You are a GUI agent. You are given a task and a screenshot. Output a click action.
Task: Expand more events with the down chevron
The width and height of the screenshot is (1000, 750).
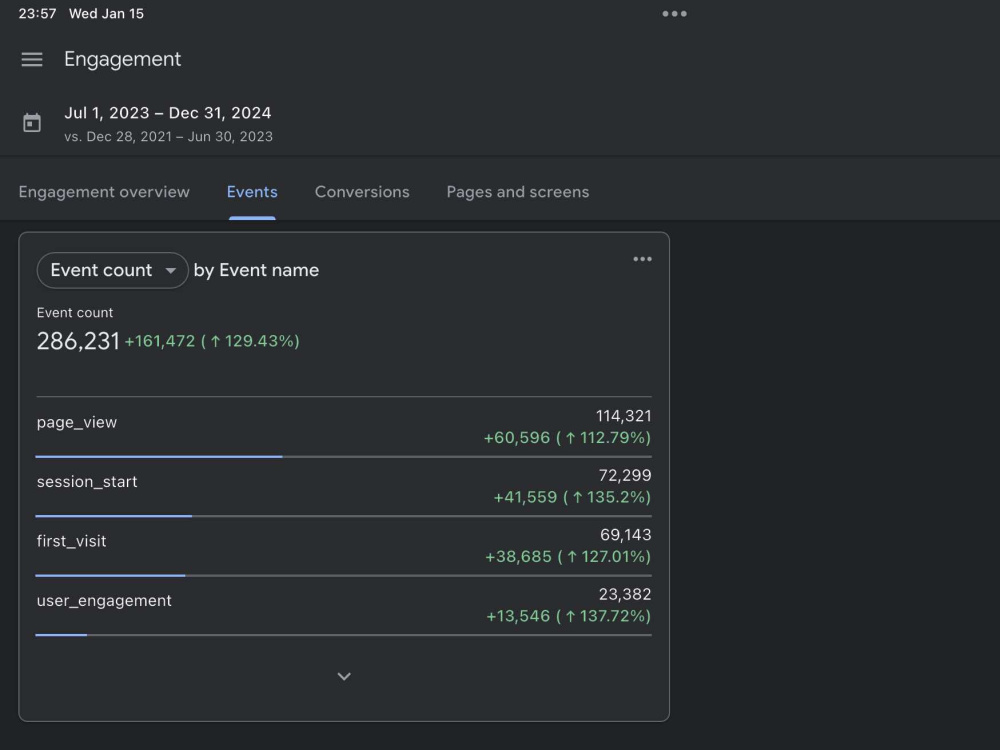tap(344, 676)
